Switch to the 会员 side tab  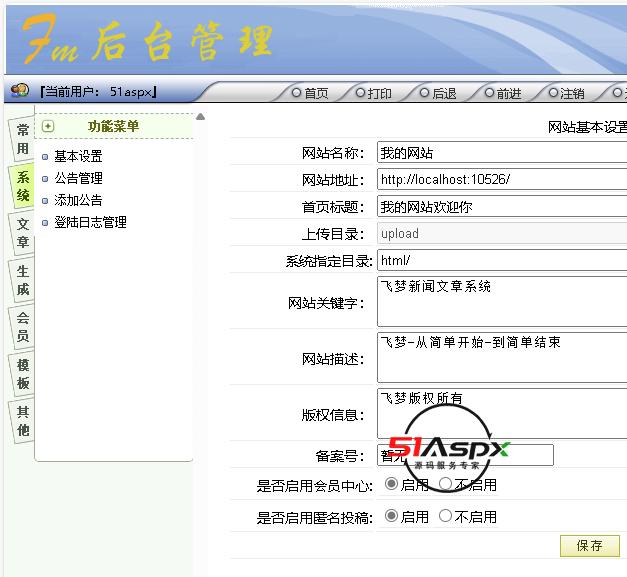click(x=23, y=327)
